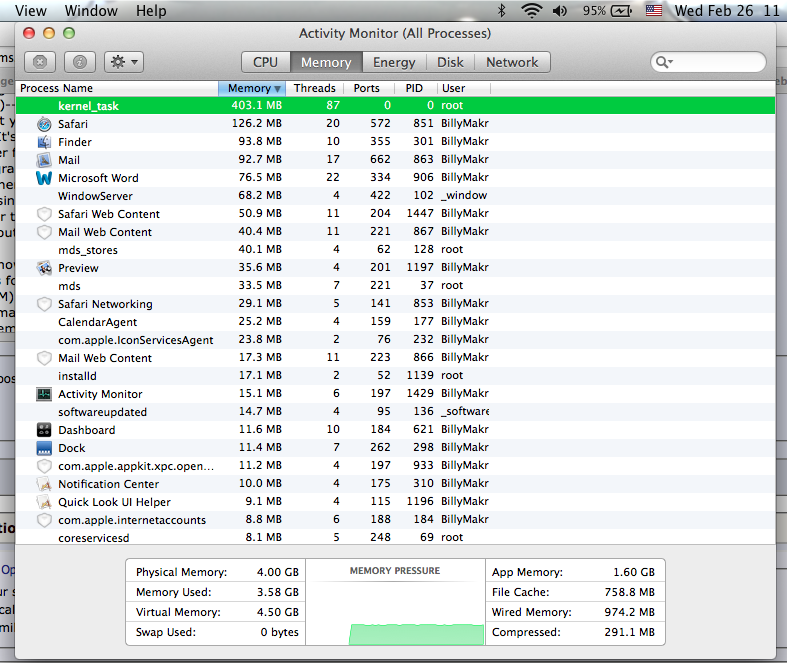Select the CalendarAgent process
This screenshot has width=787, height=663.
pyautogui.click(x=396, y=322)
